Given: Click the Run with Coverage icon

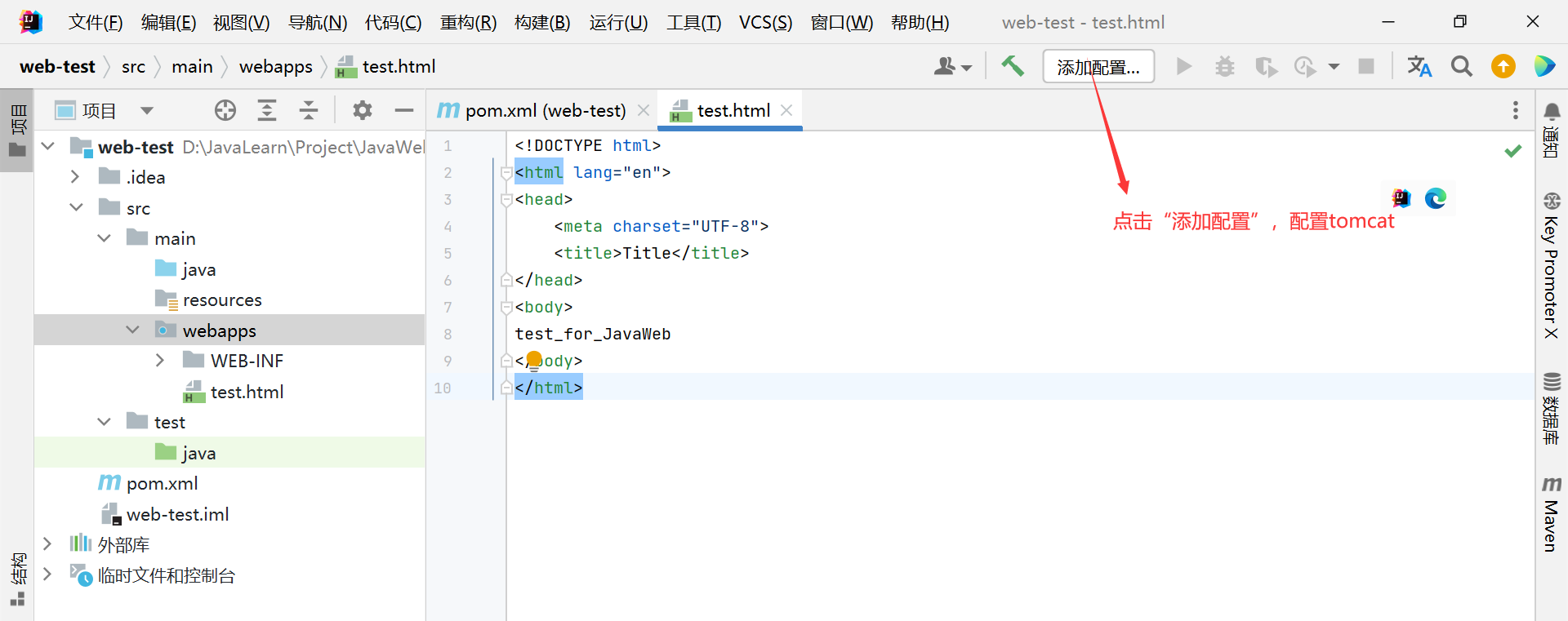Looking at the screenshot, I should (x=1266, y=66).
